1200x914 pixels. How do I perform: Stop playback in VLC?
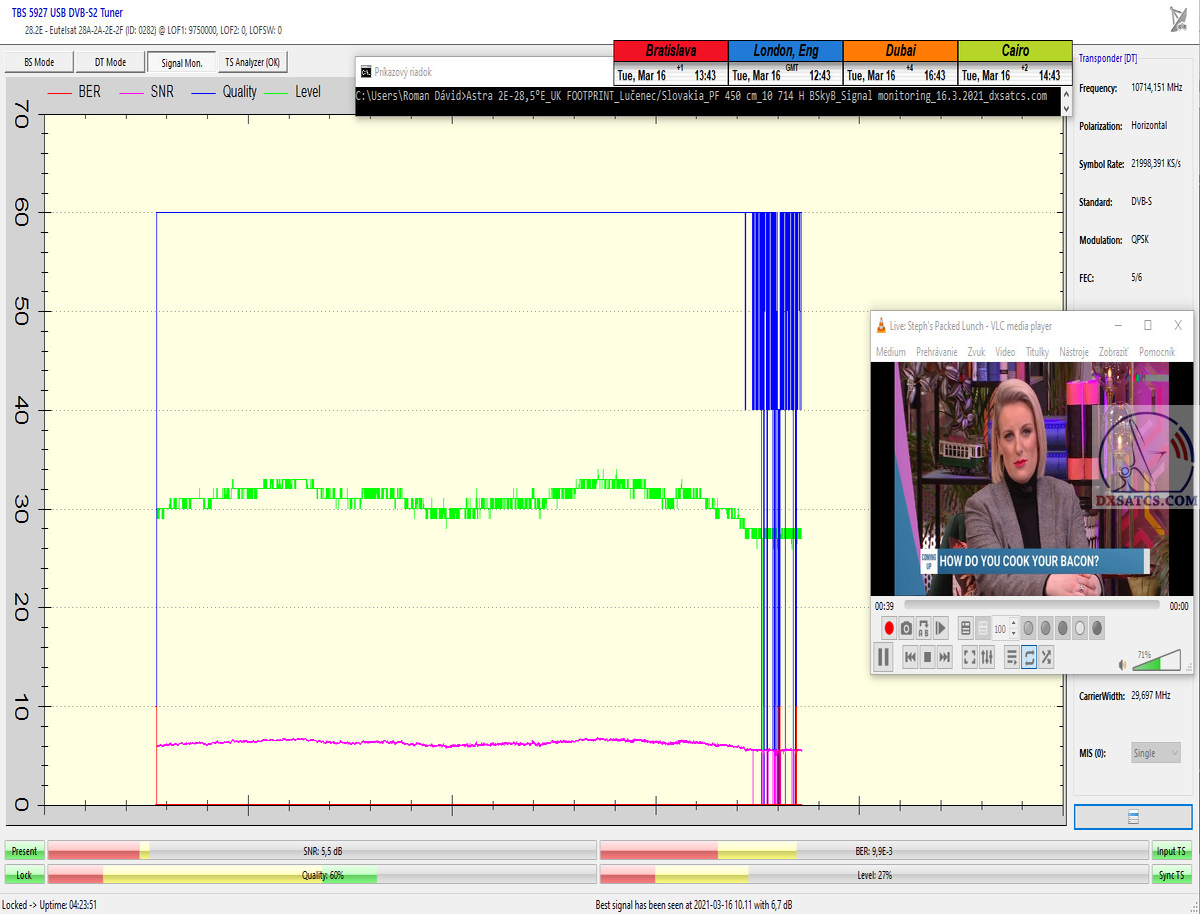click(x=927, y=657)
